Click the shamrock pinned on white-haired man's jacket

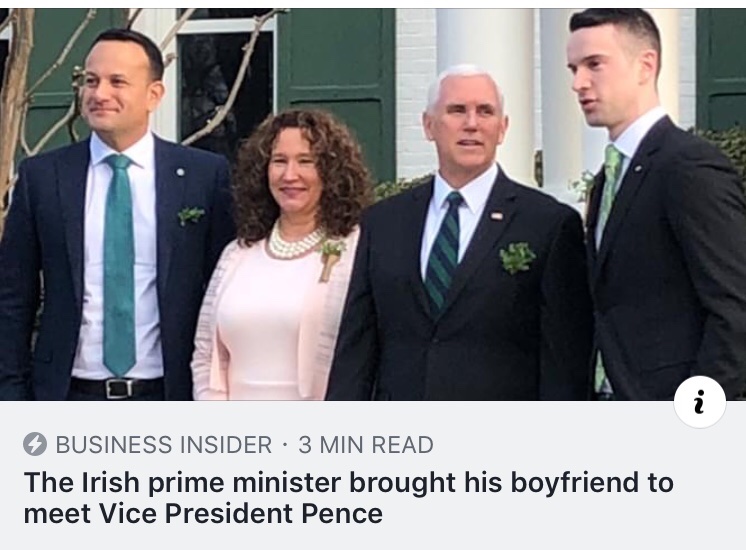[x=517, y=257]
